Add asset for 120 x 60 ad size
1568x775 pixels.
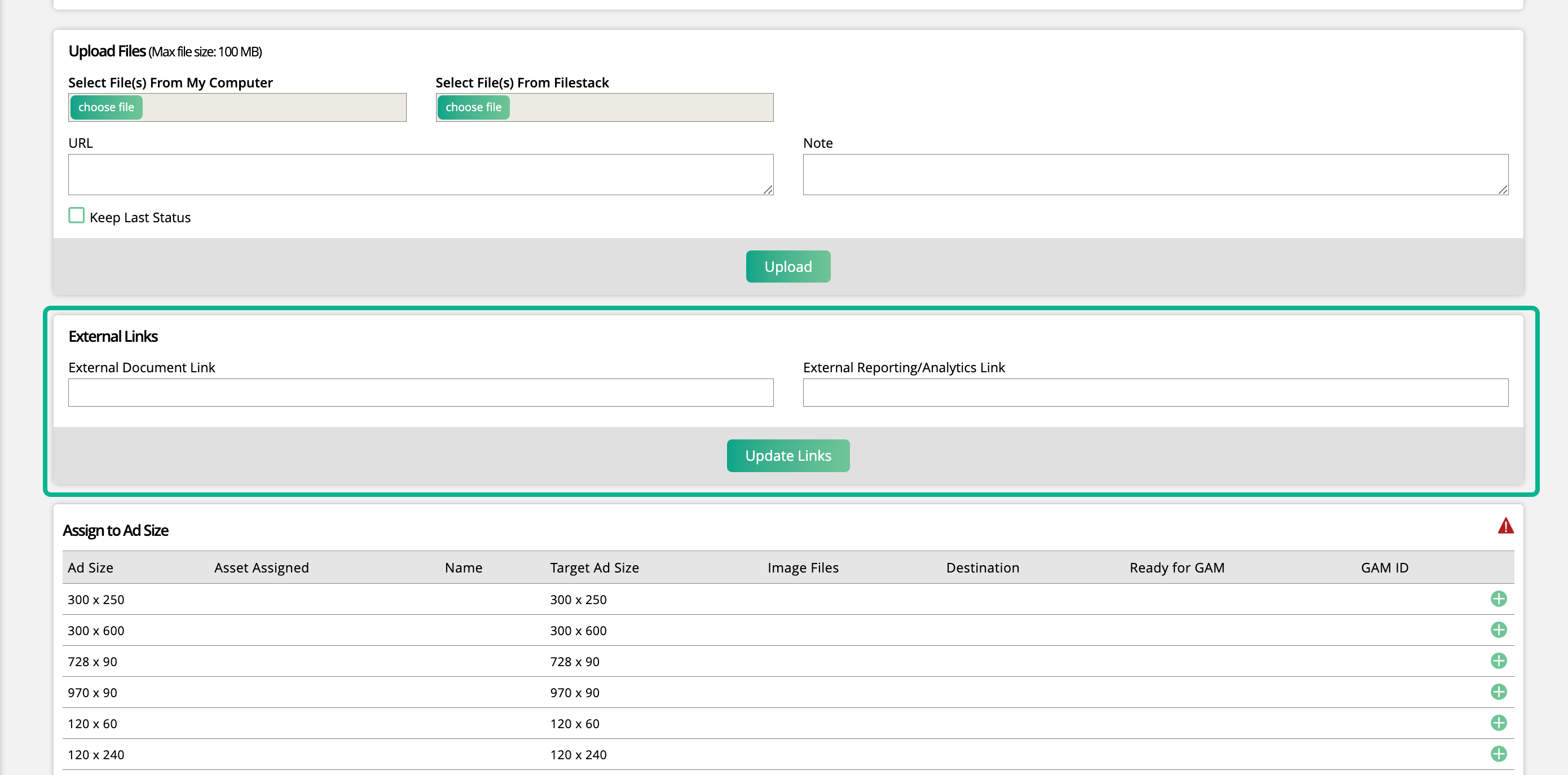pos(1498,723)
